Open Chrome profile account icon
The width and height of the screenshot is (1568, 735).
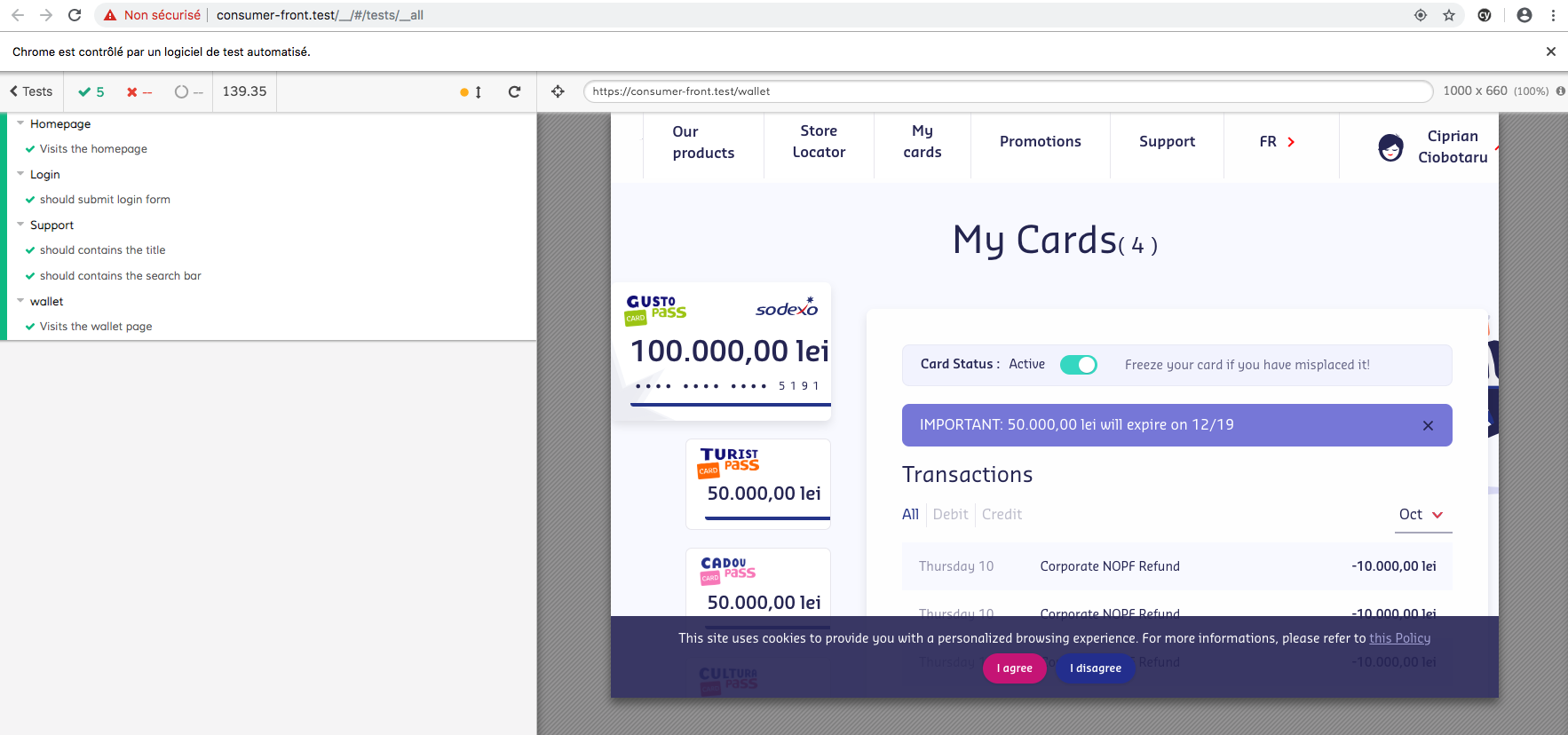tap(1524, 15)
